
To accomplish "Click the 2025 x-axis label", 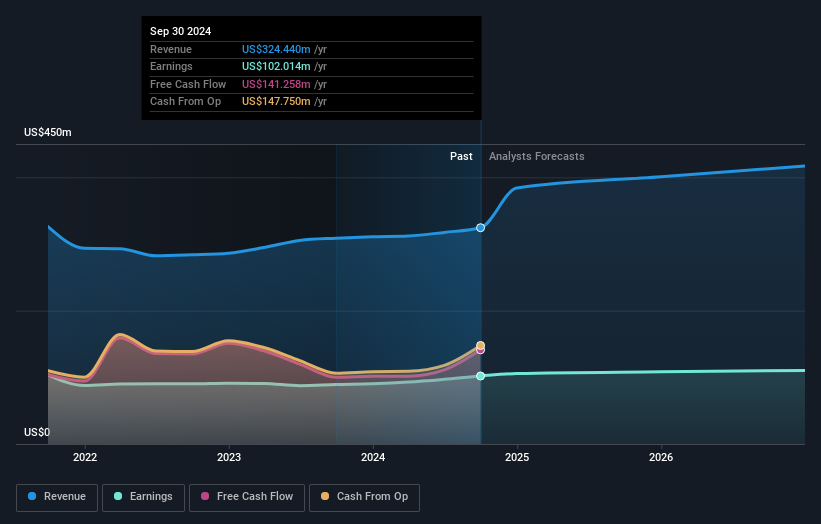I will [x=517, y=457].
